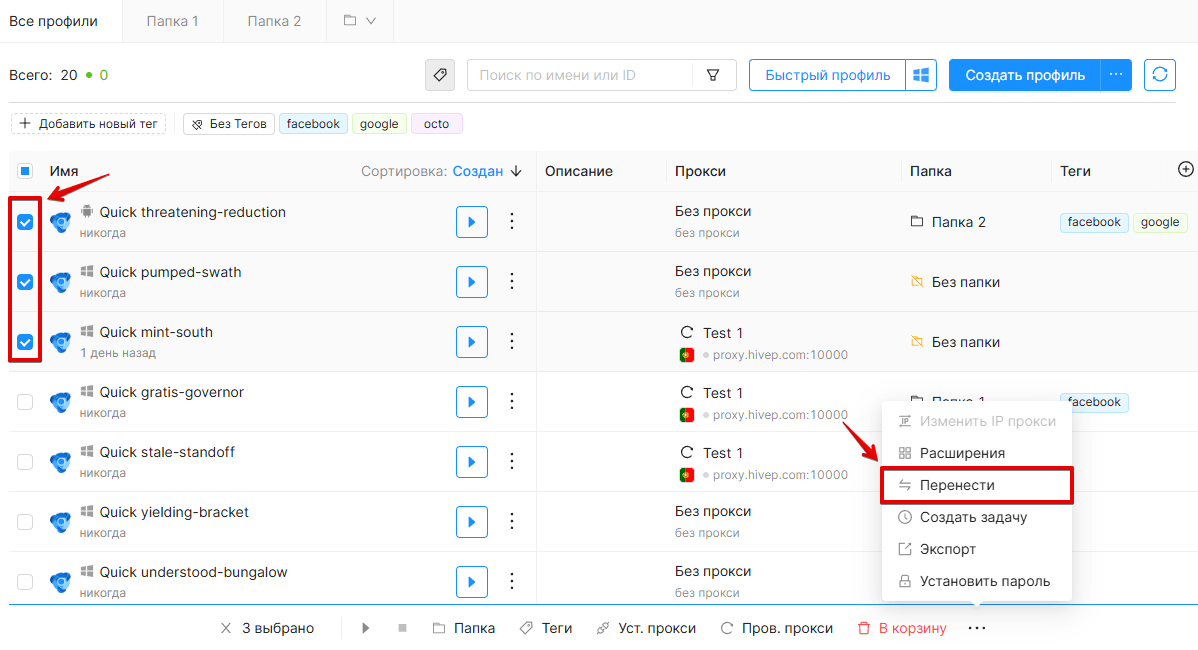
Task: Click the refresh profiles icon button
Action: click(x=1159, y=75)
